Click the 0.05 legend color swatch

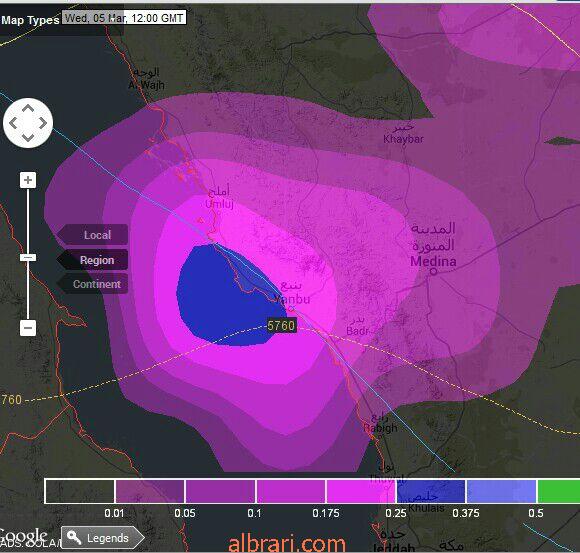(x=220, y=491)
